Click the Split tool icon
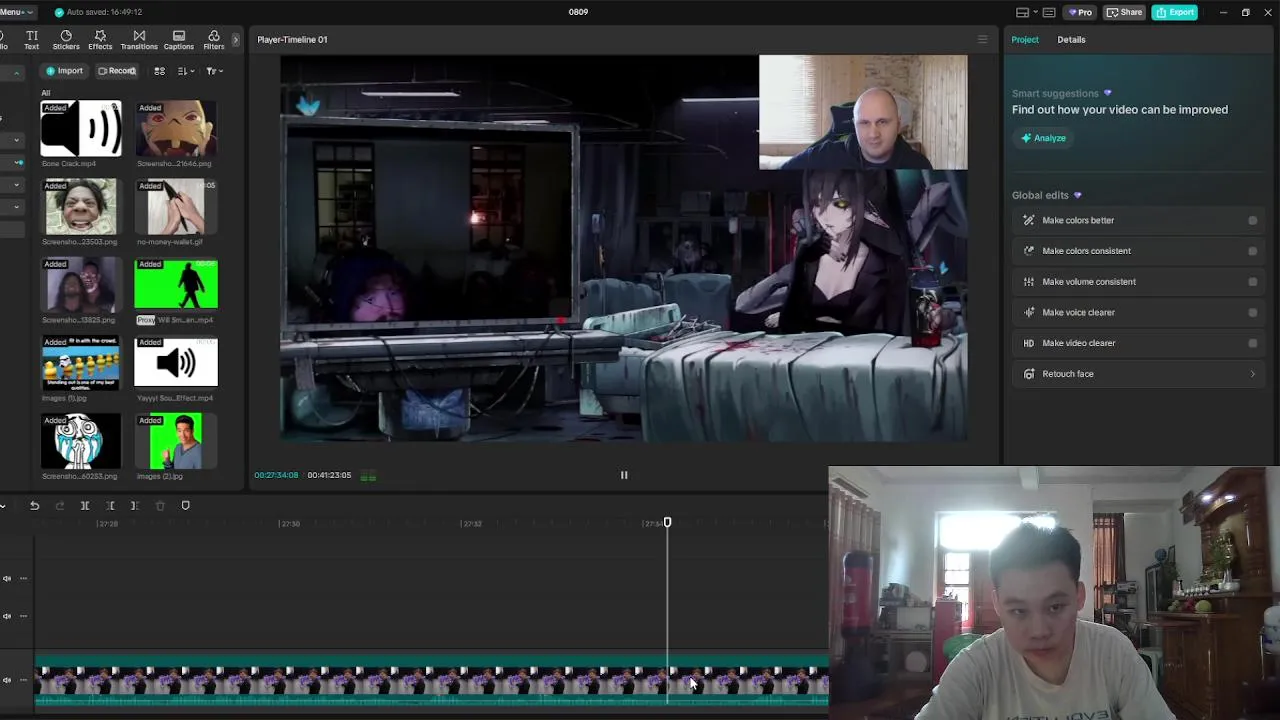Screen dimensions: 1280x720 85,506
